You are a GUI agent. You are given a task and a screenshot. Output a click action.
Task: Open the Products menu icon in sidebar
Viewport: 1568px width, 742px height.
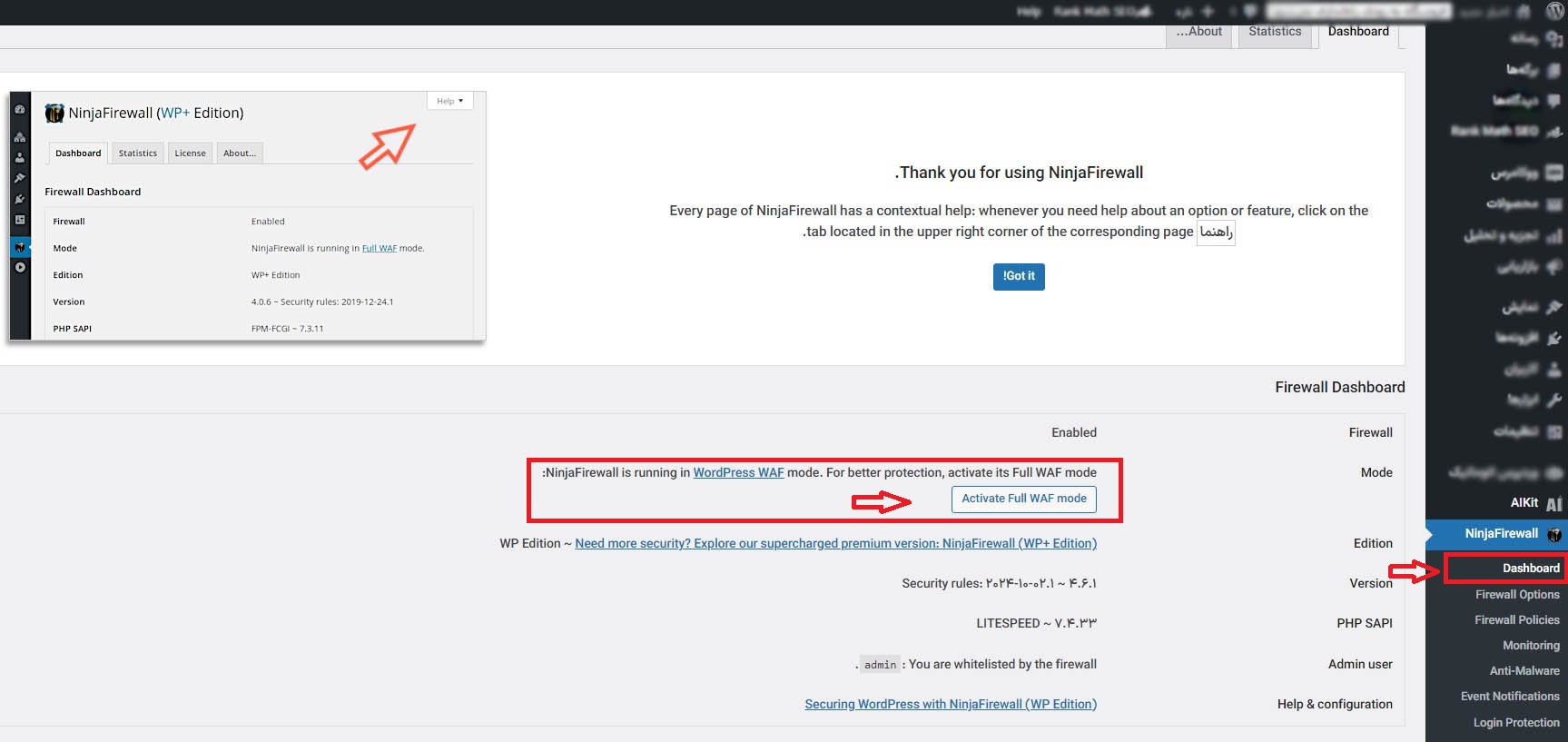(x=1553, y=203)
